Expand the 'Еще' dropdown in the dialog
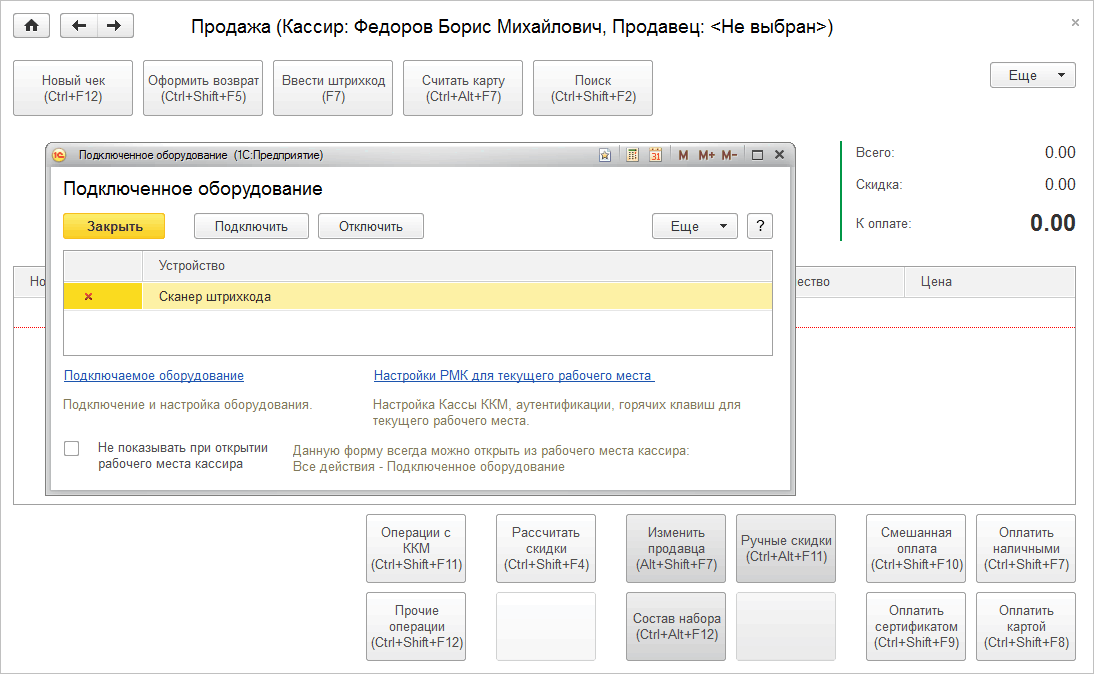The image size is (1094, 674). pyautogui.click(x=694, y=226)
